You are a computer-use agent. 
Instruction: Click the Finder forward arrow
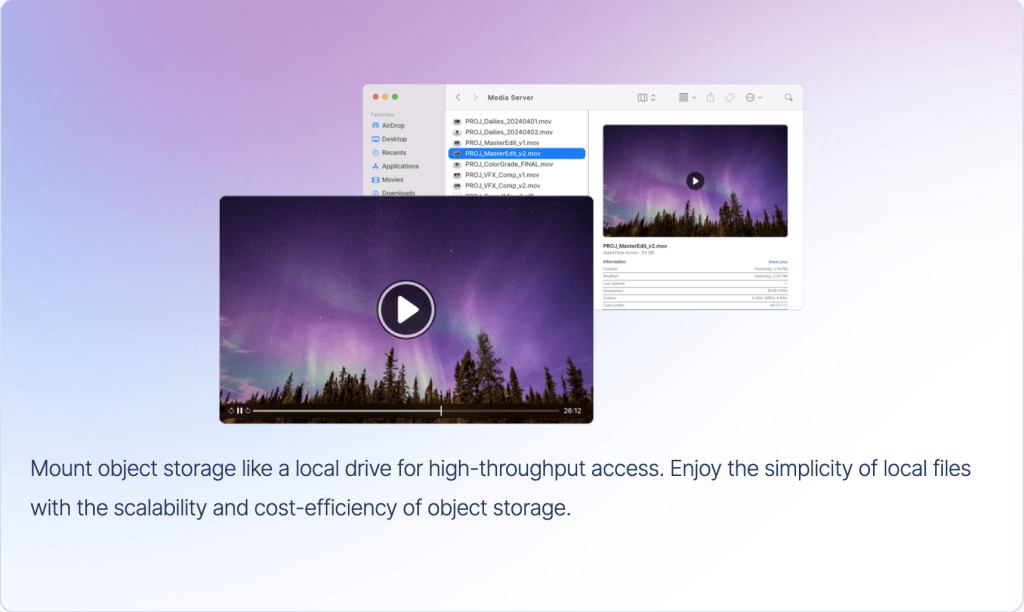[x=475, y=98]
